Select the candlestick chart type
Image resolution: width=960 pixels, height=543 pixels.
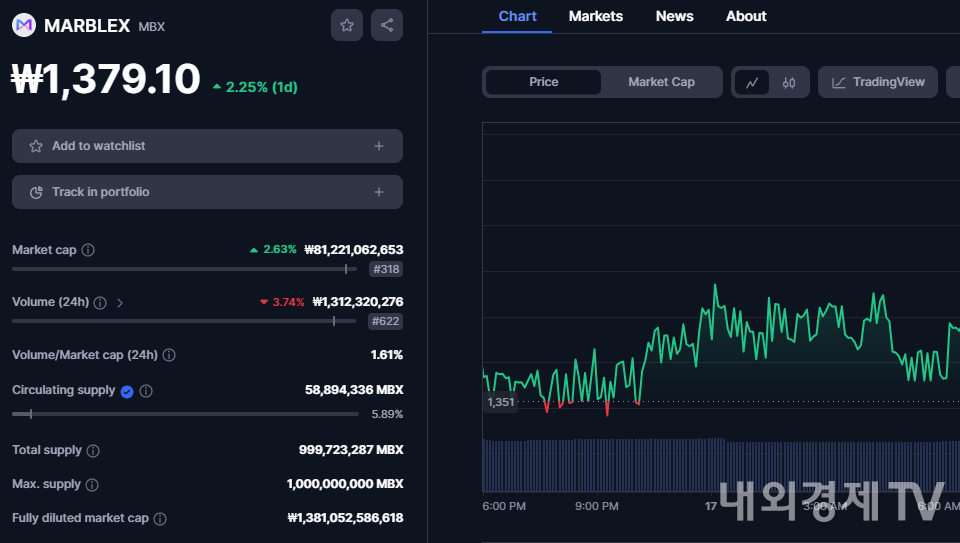click(789, 83)
